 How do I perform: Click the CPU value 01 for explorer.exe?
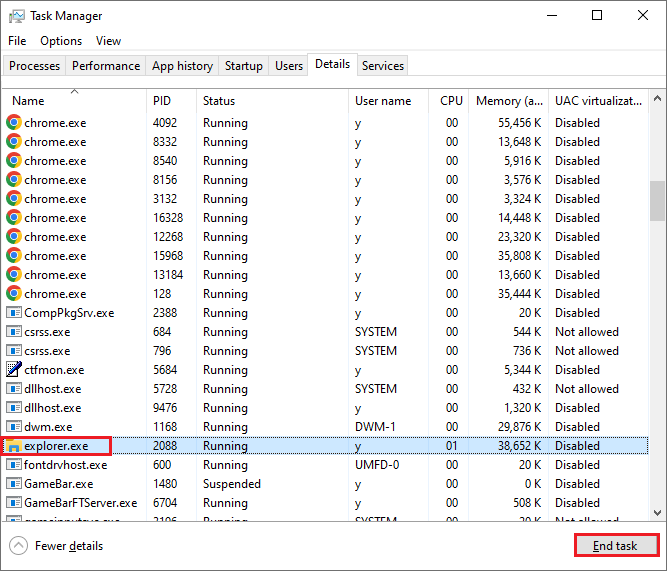point(452,446)
